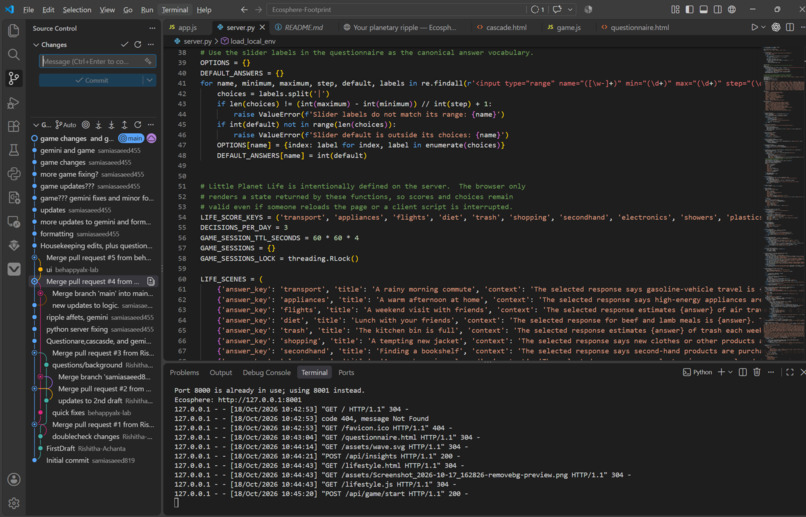
Task: Maximize the terminal panel size
Action: coord(790,372)
